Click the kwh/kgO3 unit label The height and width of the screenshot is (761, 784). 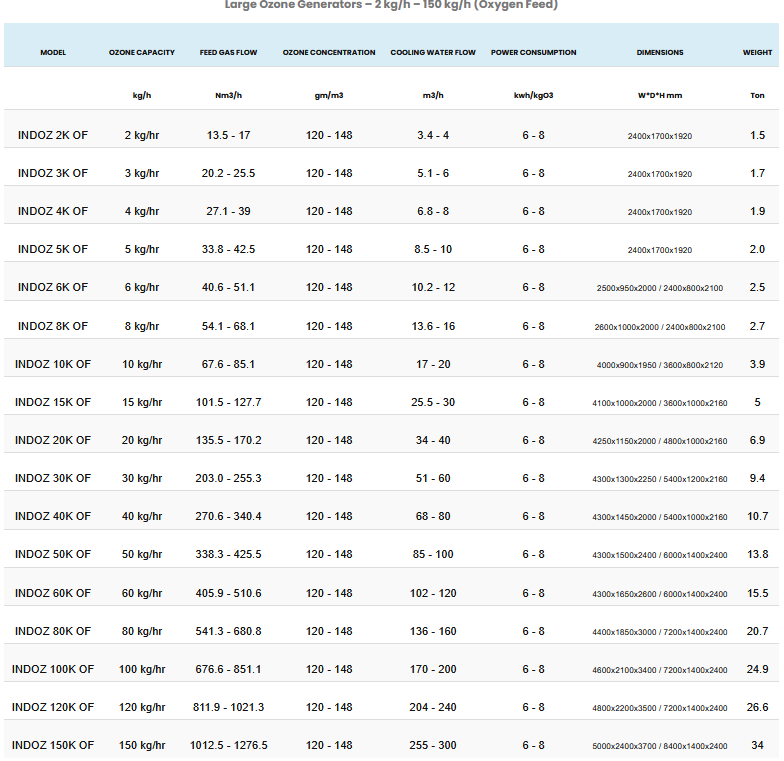533,96
